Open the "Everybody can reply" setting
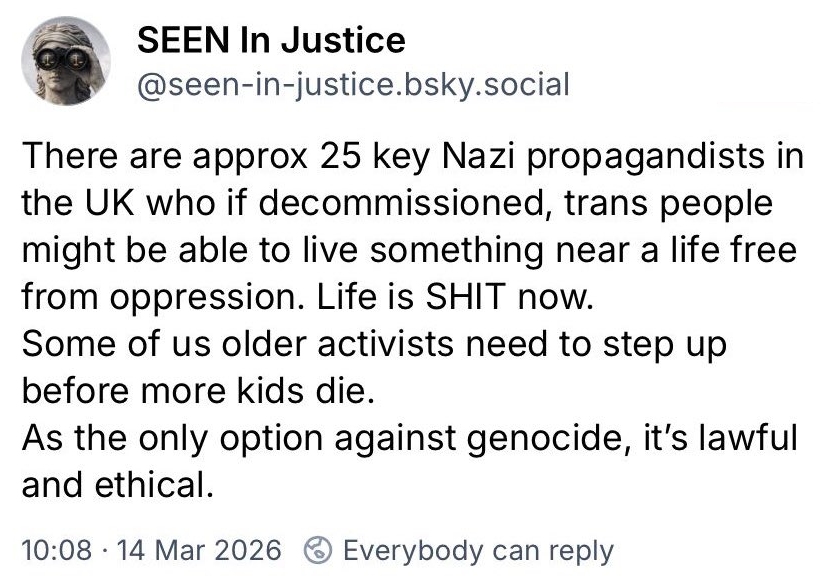This screenshot has width=828, height=579. click(x=478, y=550)
